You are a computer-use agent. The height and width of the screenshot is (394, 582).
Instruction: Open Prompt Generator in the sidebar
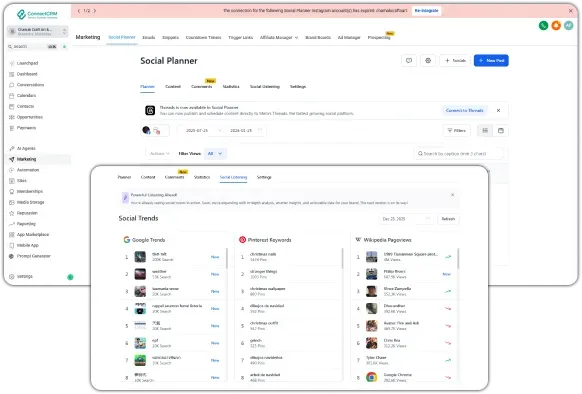pyautogui.click(x=33, y=256)
